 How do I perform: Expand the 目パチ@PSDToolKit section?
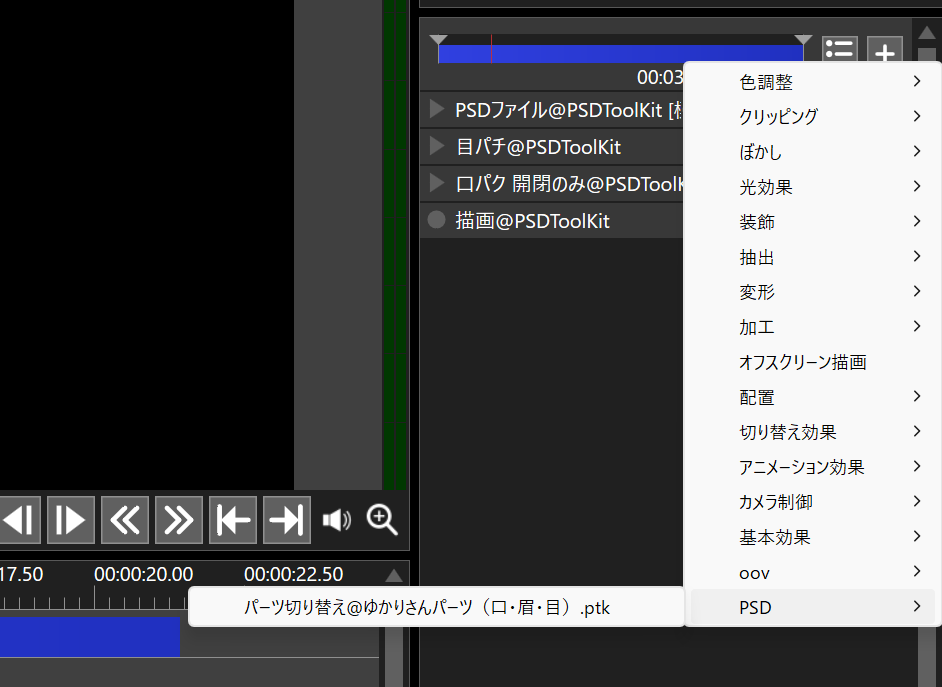[436, 146]
